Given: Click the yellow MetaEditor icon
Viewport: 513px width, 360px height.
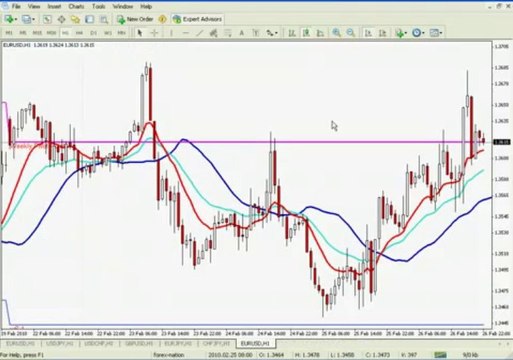Looking at the screenshot, I should [x=162, y=19].
